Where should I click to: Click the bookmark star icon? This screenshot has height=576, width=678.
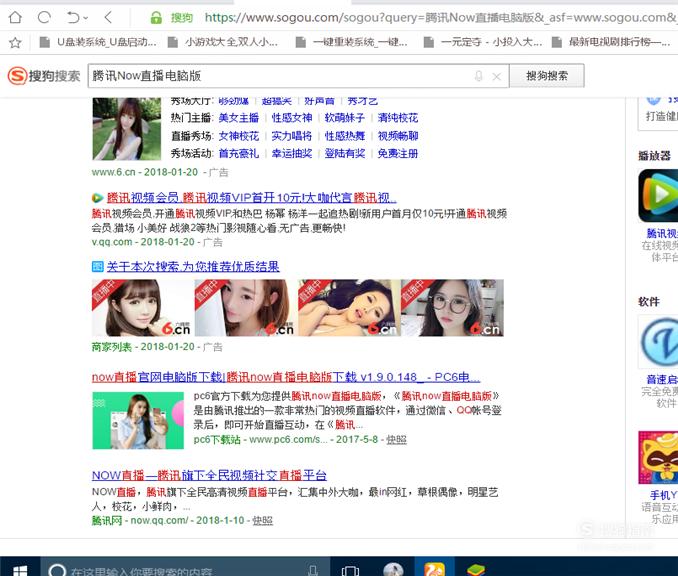[x=15, y=42]
